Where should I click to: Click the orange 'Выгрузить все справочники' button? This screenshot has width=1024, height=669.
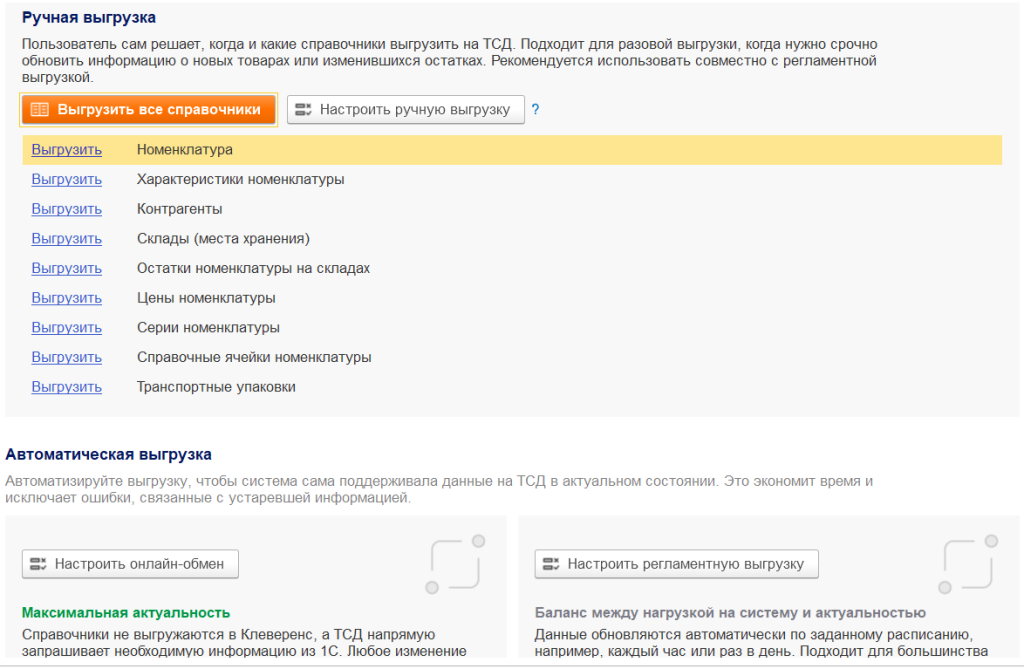(x=148, y=110)
